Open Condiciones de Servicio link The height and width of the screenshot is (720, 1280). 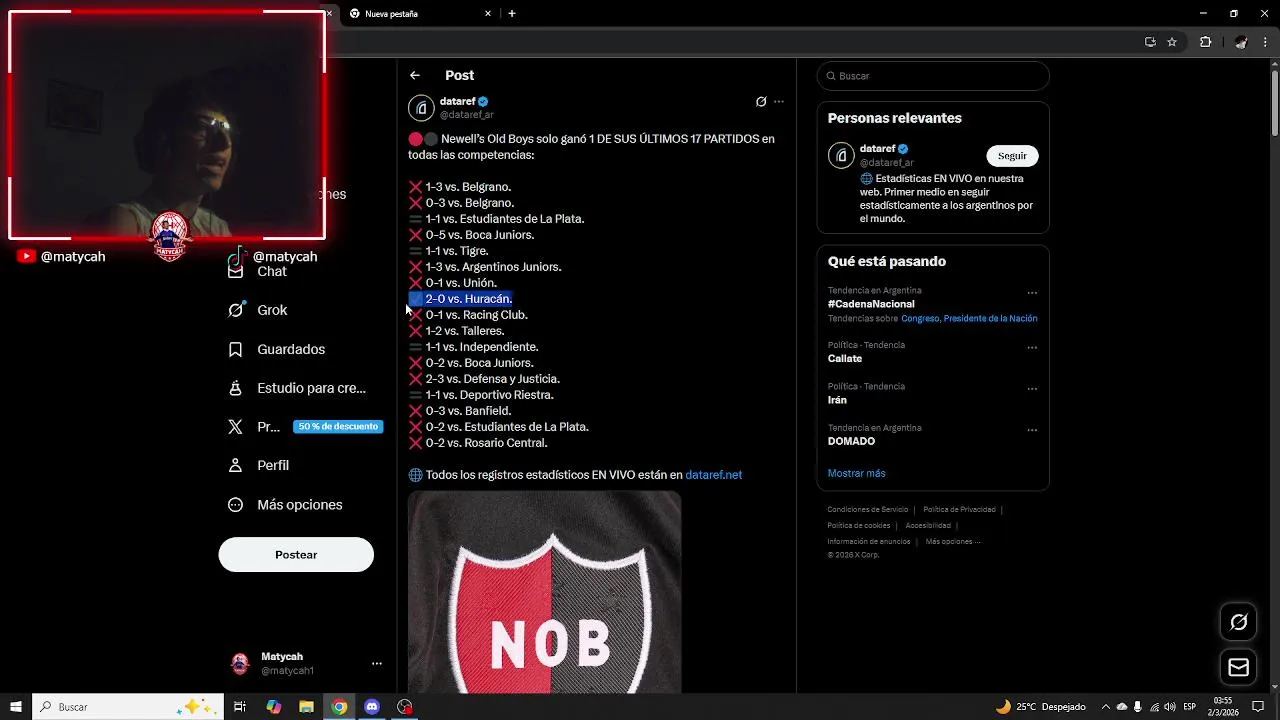pyautogui.click(x=868, y=509)
